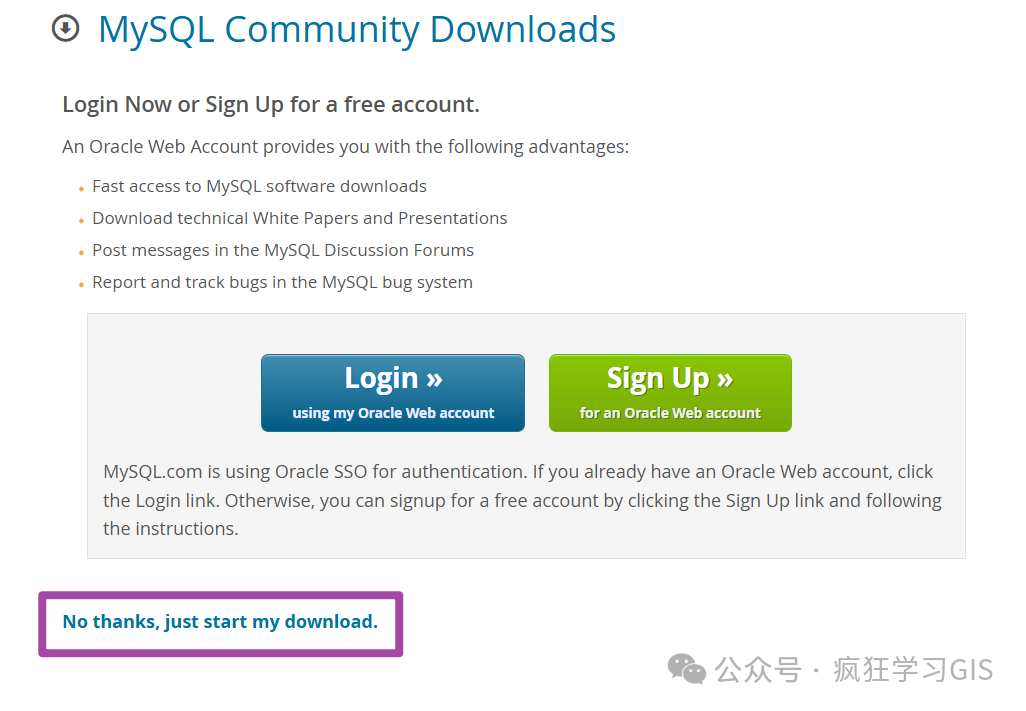Click the "疯狂学习GIS" watermark text
1026x711 pixels.
click(913, 669)
